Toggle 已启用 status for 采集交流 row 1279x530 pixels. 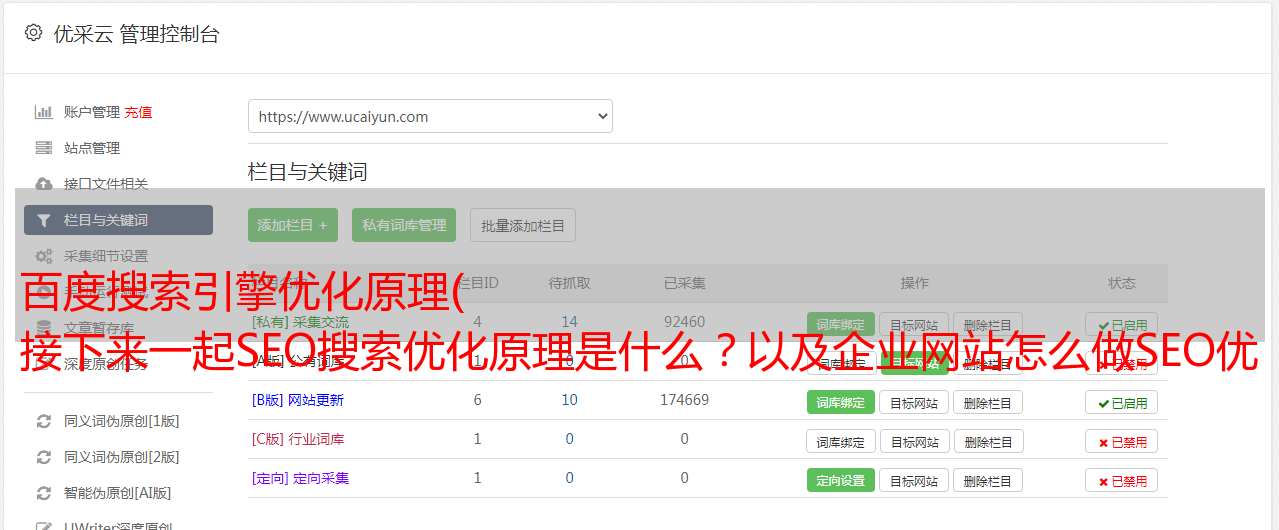pyautogui.click(x=1122, y=324)
